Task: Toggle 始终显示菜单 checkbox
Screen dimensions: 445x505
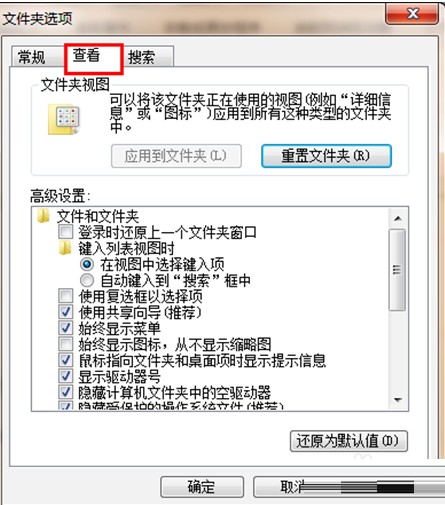Action: point(66,328)
